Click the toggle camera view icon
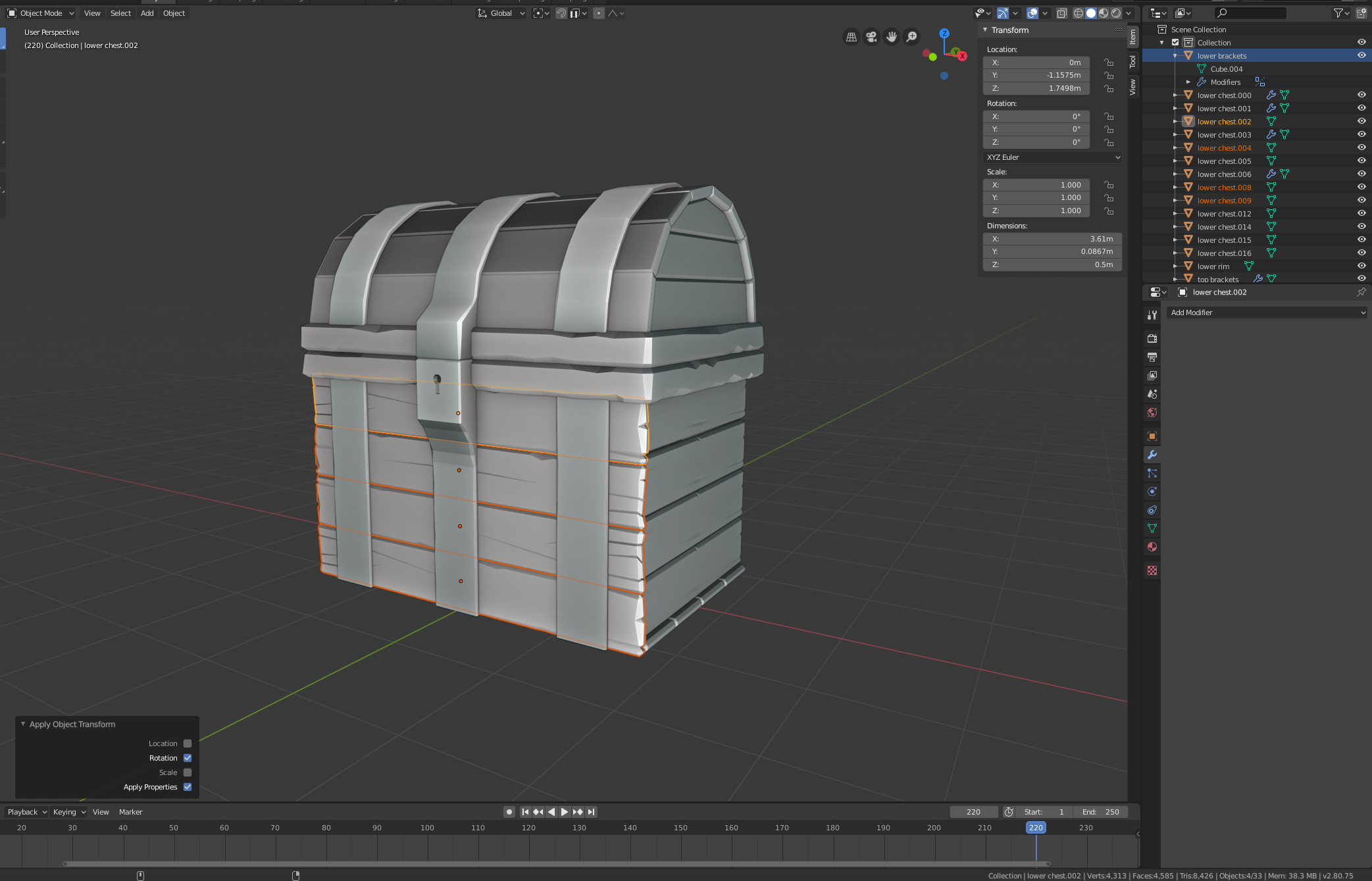This screenshot has width=1372, height=881. pos(871,37)
